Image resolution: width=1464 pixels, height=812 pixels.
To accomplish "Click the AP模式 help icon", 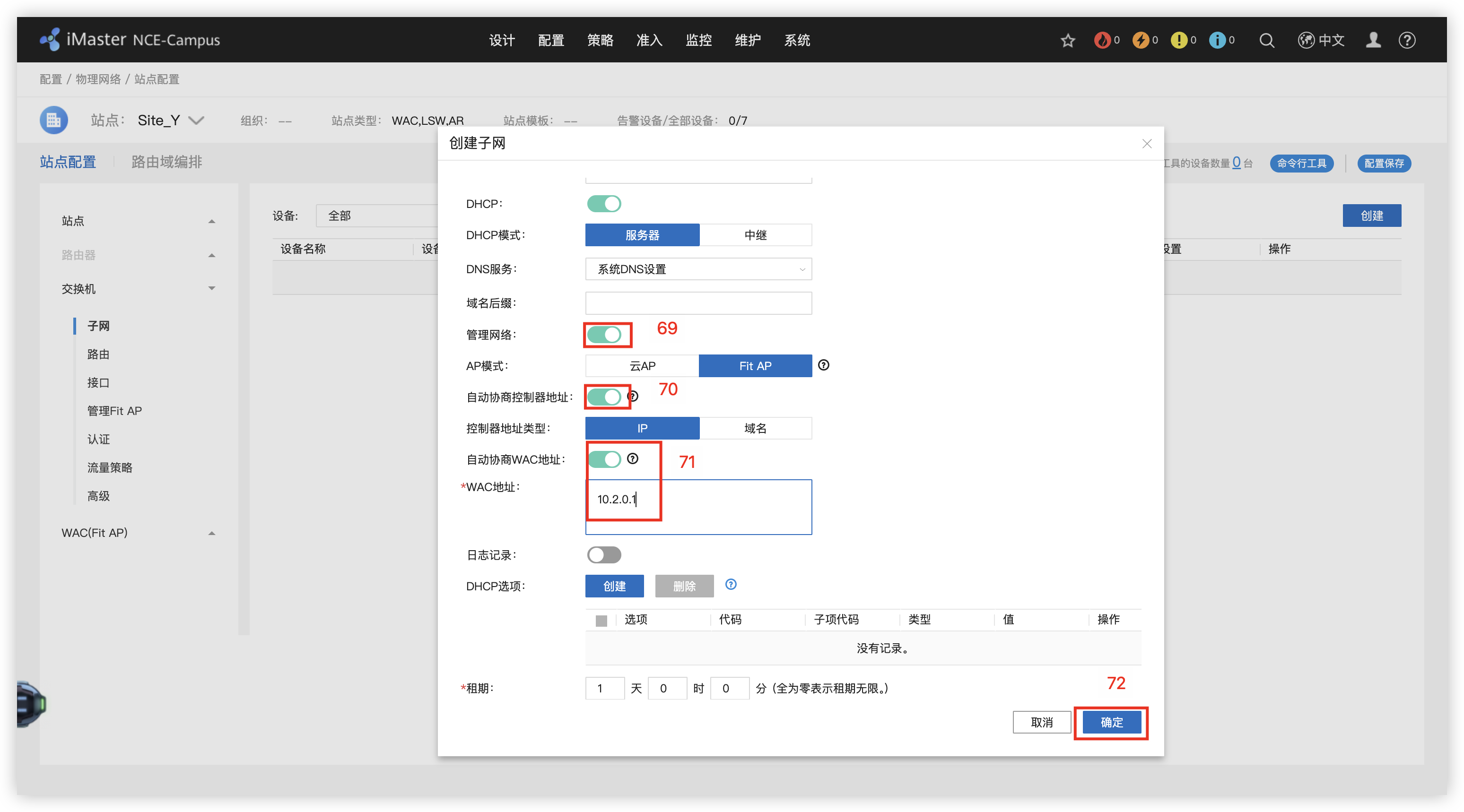I will 823,365.
